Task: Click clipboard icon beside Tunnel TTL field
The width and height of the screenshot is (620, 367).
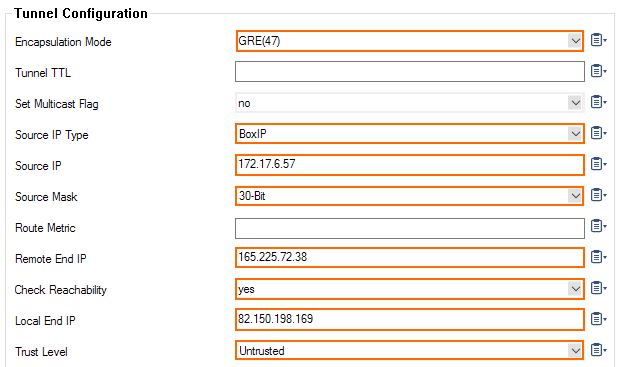Action: pyautogui.click(x=598, y=71)
